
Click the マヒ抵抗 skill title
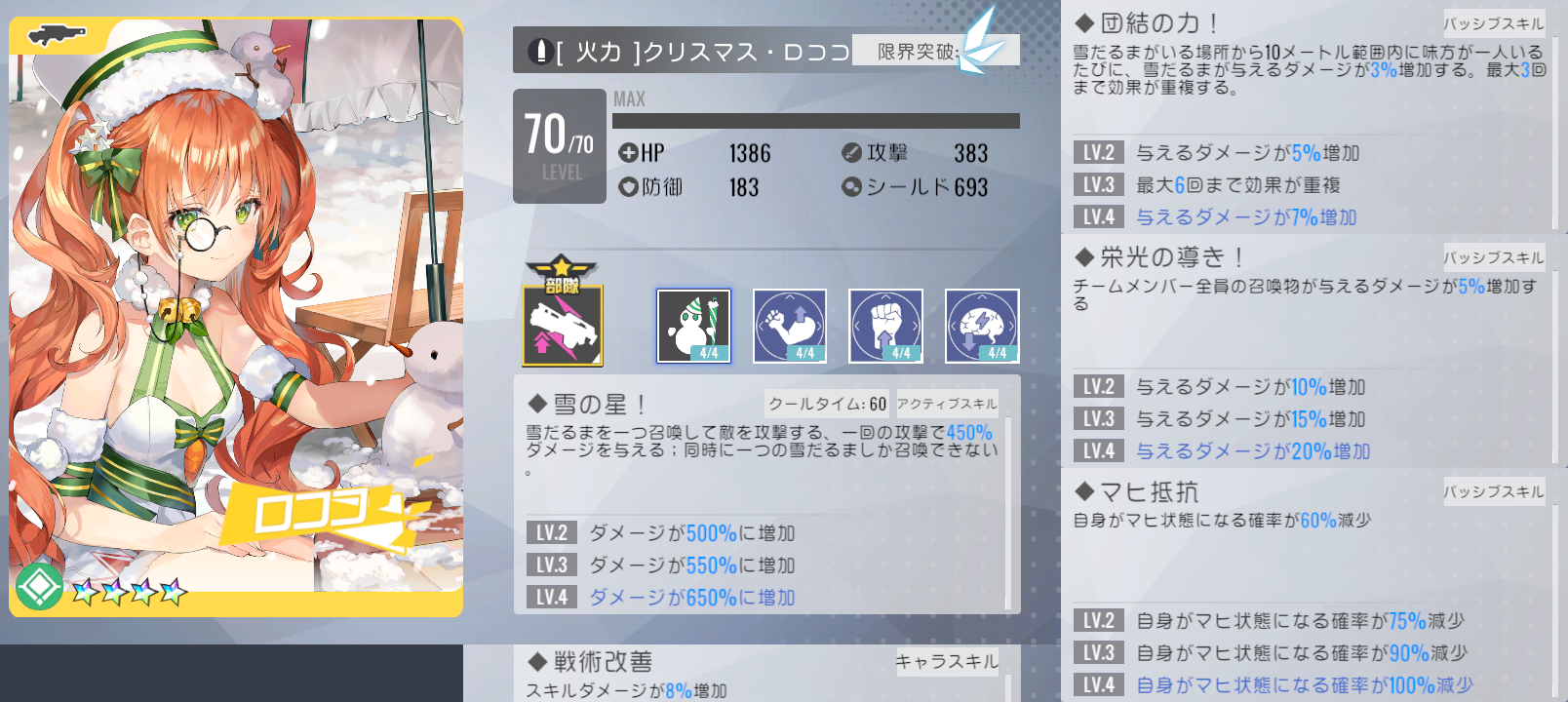click(1137, 491)
